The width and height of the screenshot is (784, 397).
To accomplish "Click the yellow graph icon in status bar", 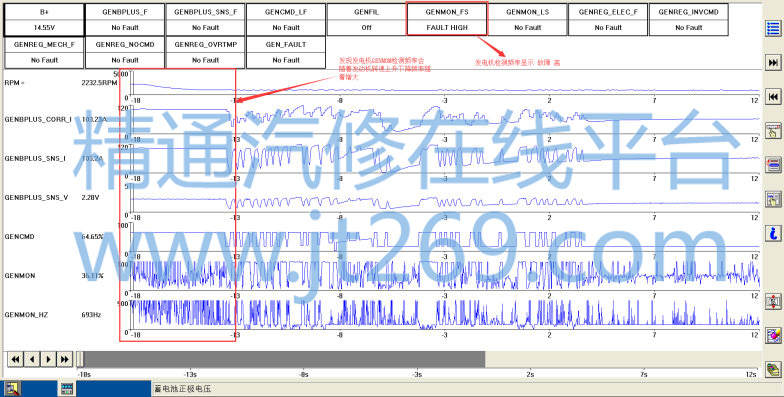I will point(12,388).
